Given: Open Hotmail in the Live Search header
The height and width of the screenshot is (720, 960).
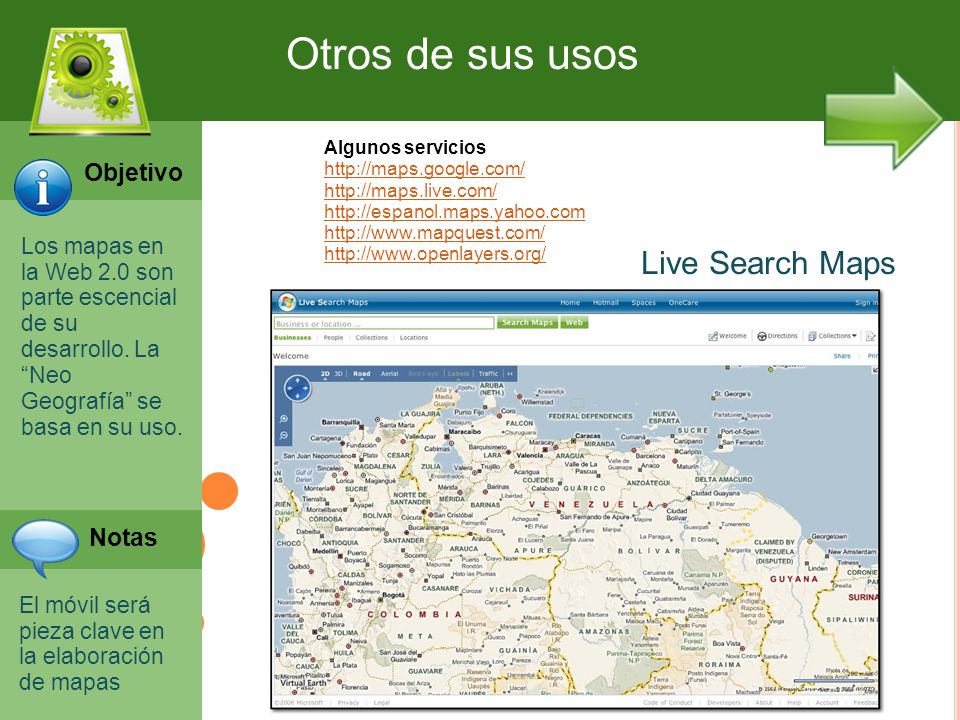Looking at the screenshot, I should coord(606,302).
